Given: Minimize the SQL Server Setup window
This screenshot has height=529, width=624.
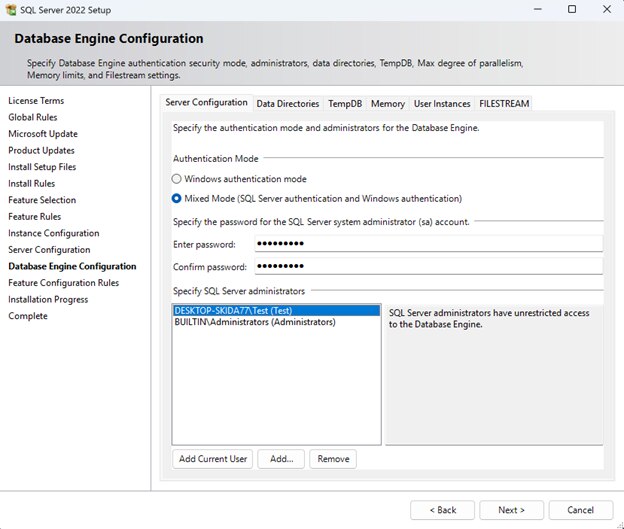Looking at the screenshot, I should click(x=538, y=9).
